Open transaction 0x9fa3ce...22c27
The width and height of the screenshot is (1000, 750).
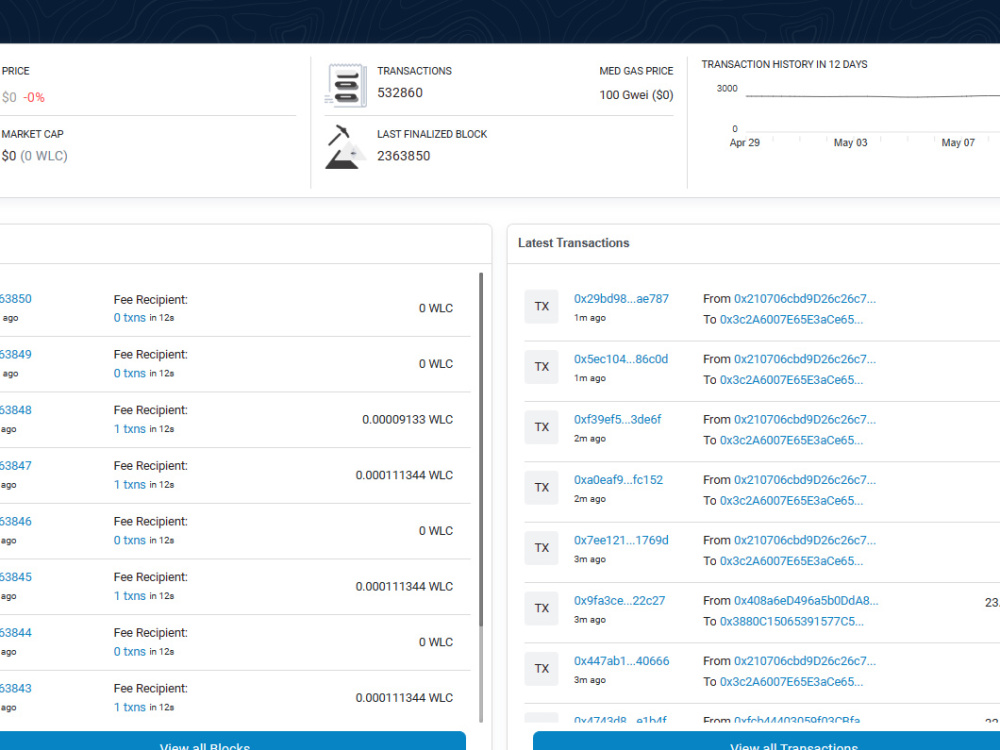tap(619, 601)
